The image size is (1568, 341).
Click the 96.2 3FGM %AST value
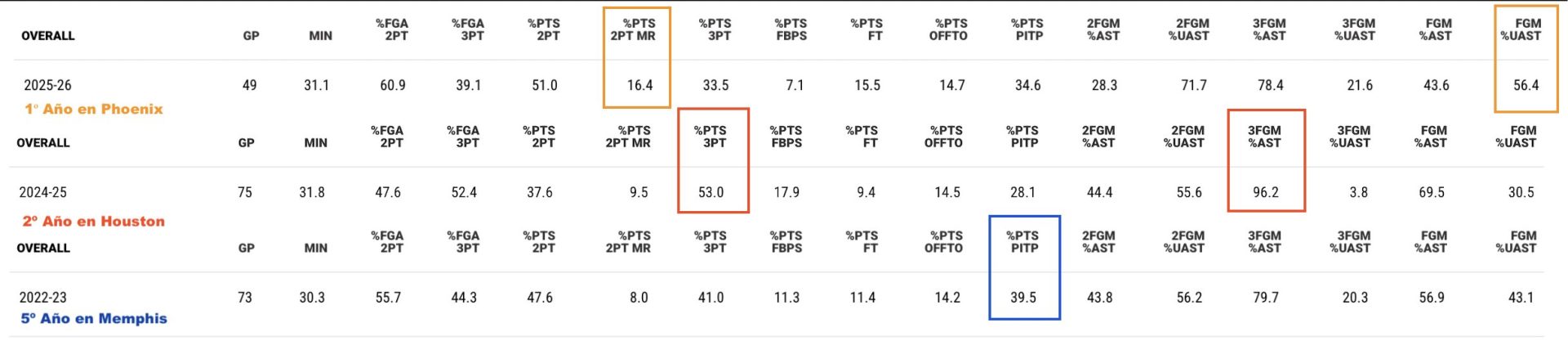point(1265,192)
